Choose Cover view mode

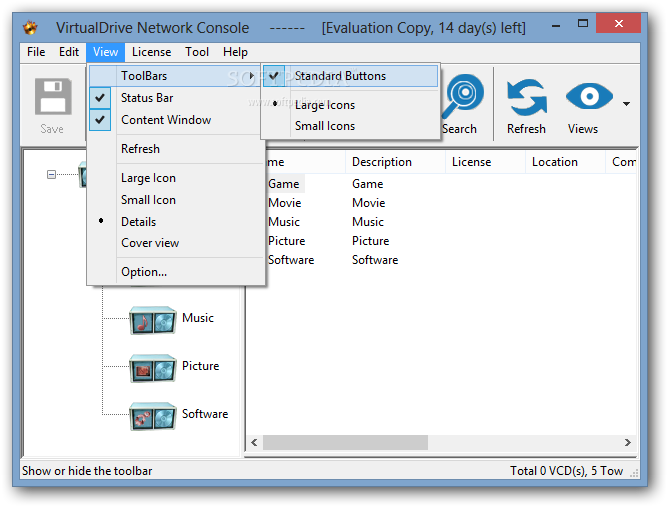tap(176, 243)
